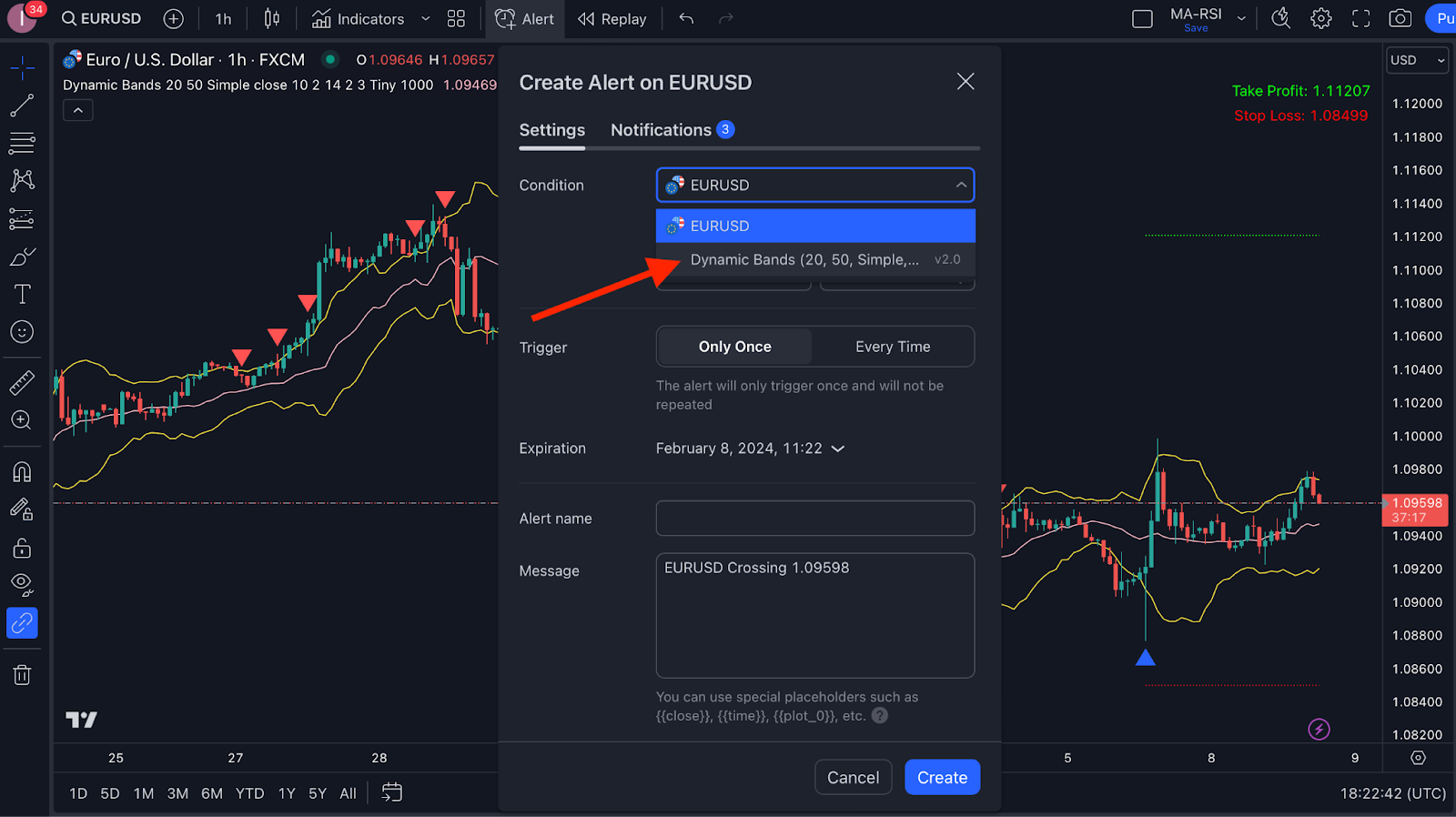Open the Fibonacci retracement tools
The height and width of the screenshot is (817, 1456).
[x=22, y=143]
